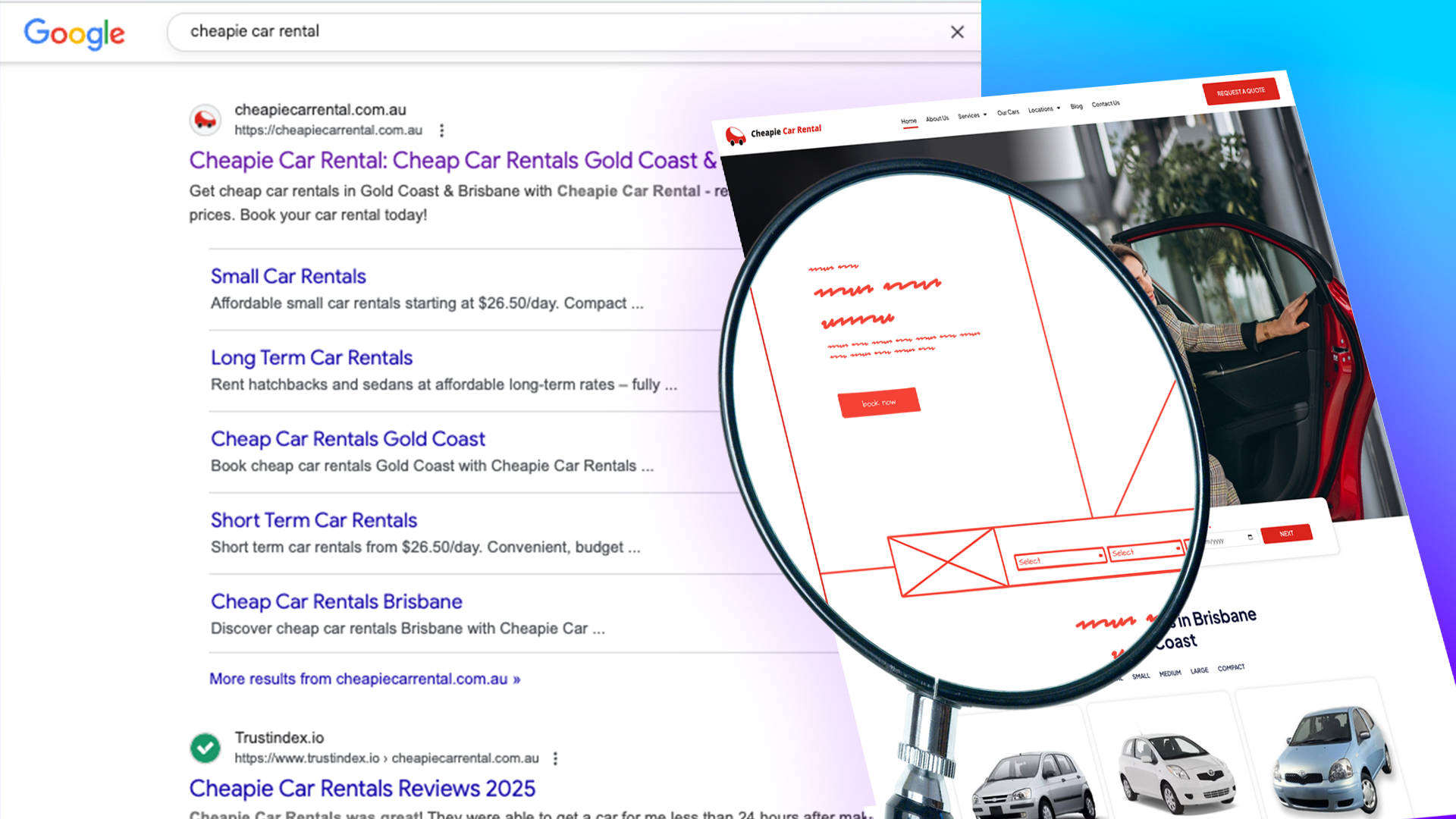Expand the Services dropdown in the website nav
Viewport: 1456px width, 819px height.
click(972, 116)
